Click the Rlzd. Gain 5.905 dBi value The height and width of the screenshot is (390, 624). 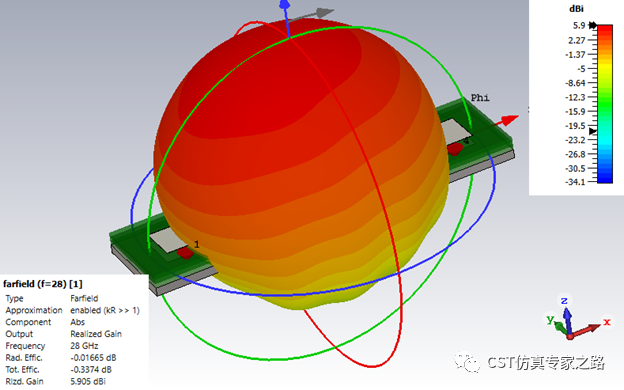88,381
